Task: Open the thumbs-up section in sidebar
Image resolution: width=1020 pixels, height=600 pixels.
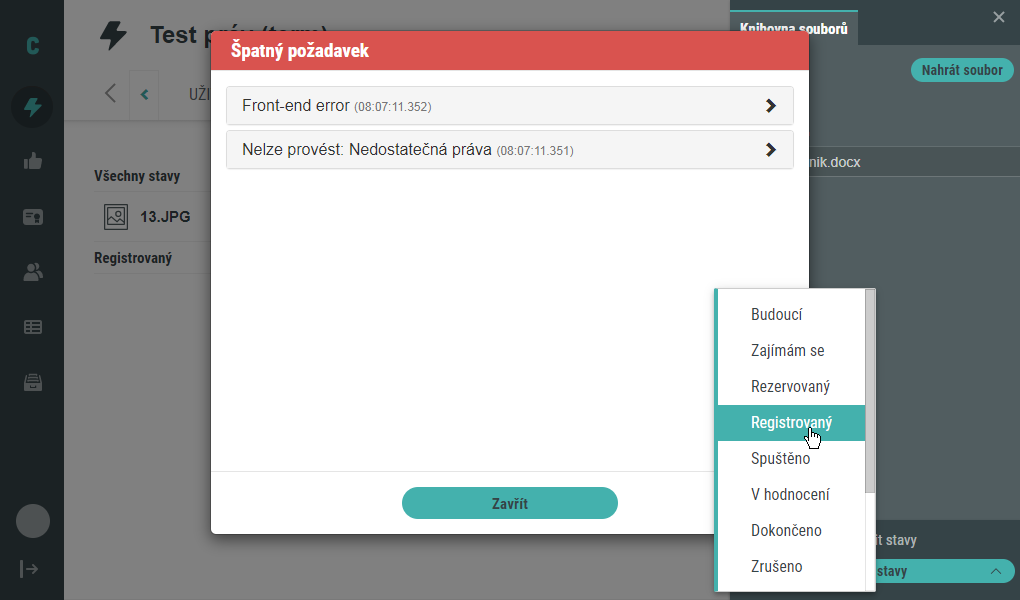Action: [x=33, y=161]
